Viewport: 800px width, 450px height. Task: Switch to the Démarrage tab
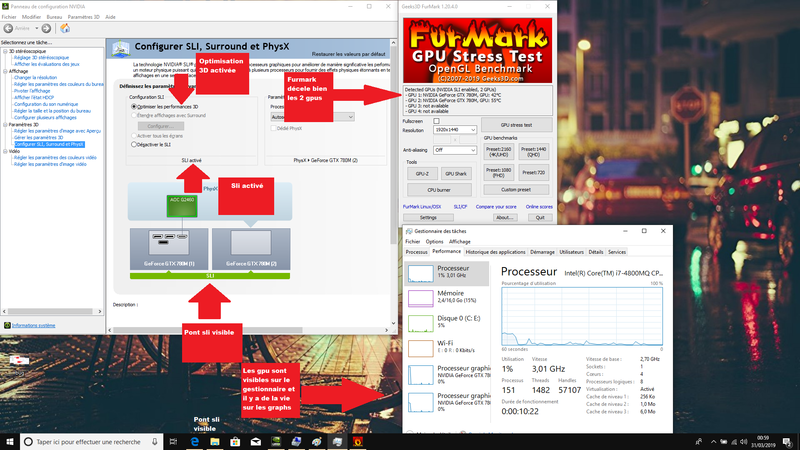point(542,252)
